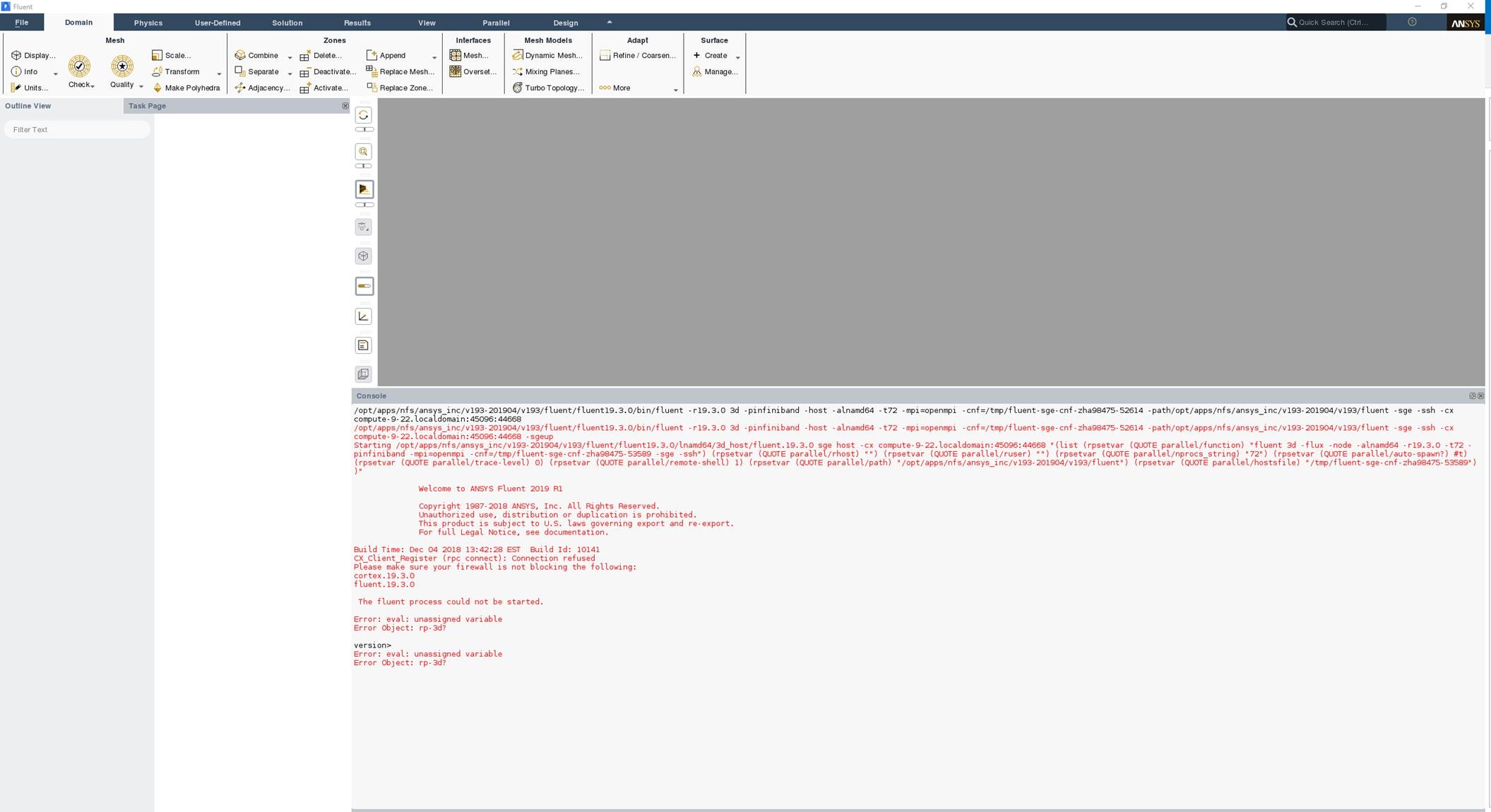
Task: Close the Task Page panel
Action: (345, 106)
